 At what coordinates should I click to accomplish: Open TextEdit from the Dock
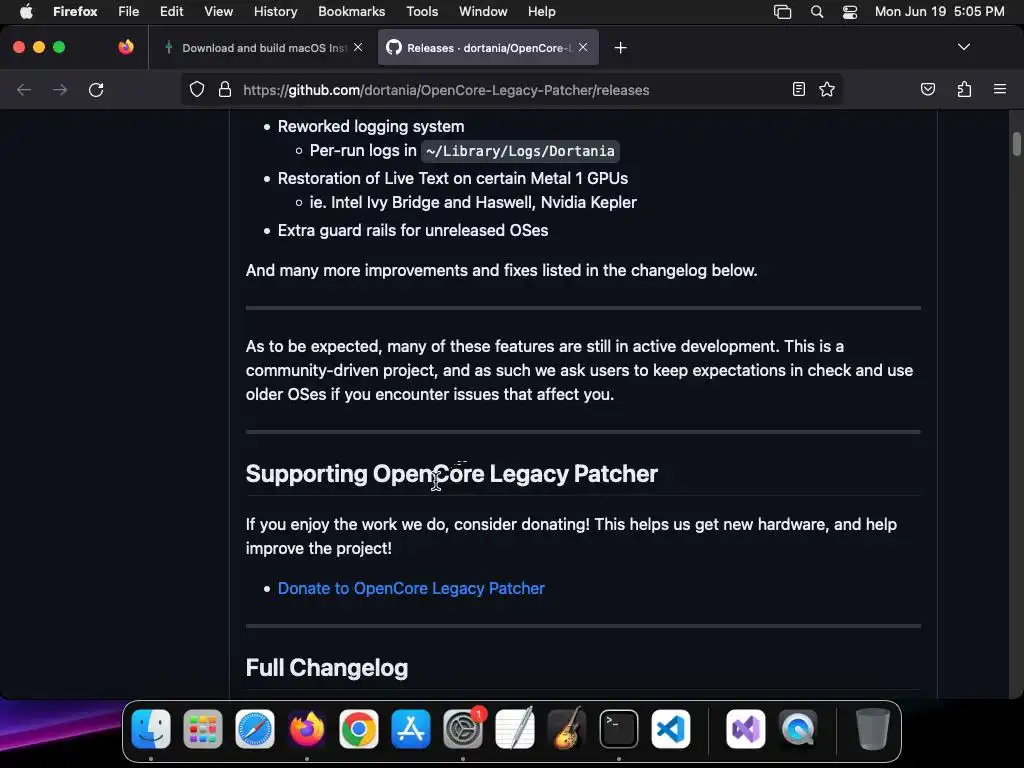coord(515,728)
